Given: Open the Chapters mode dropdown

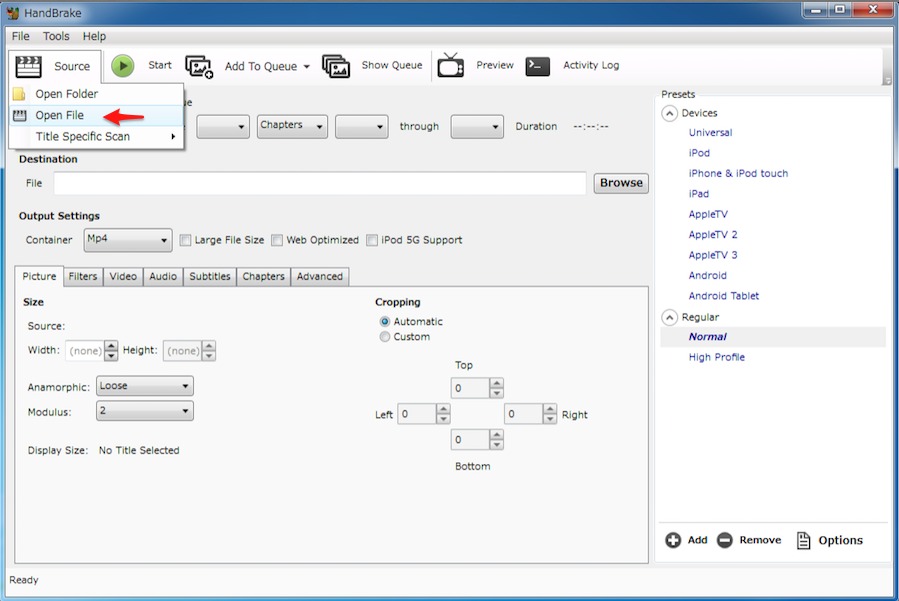Looking at the screenshot, I should (292, 126).
